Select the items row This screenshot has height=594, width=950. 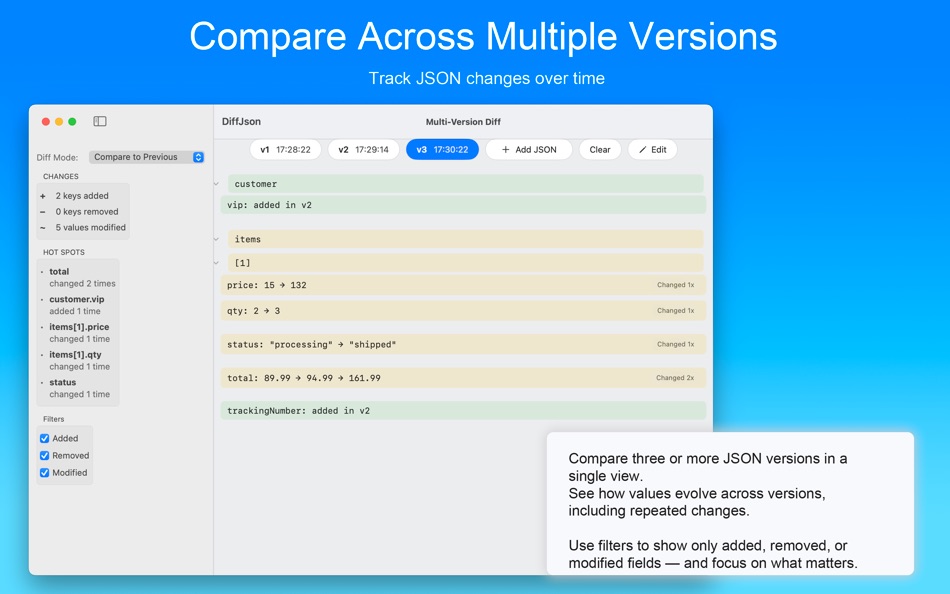[x=465, y=239]
